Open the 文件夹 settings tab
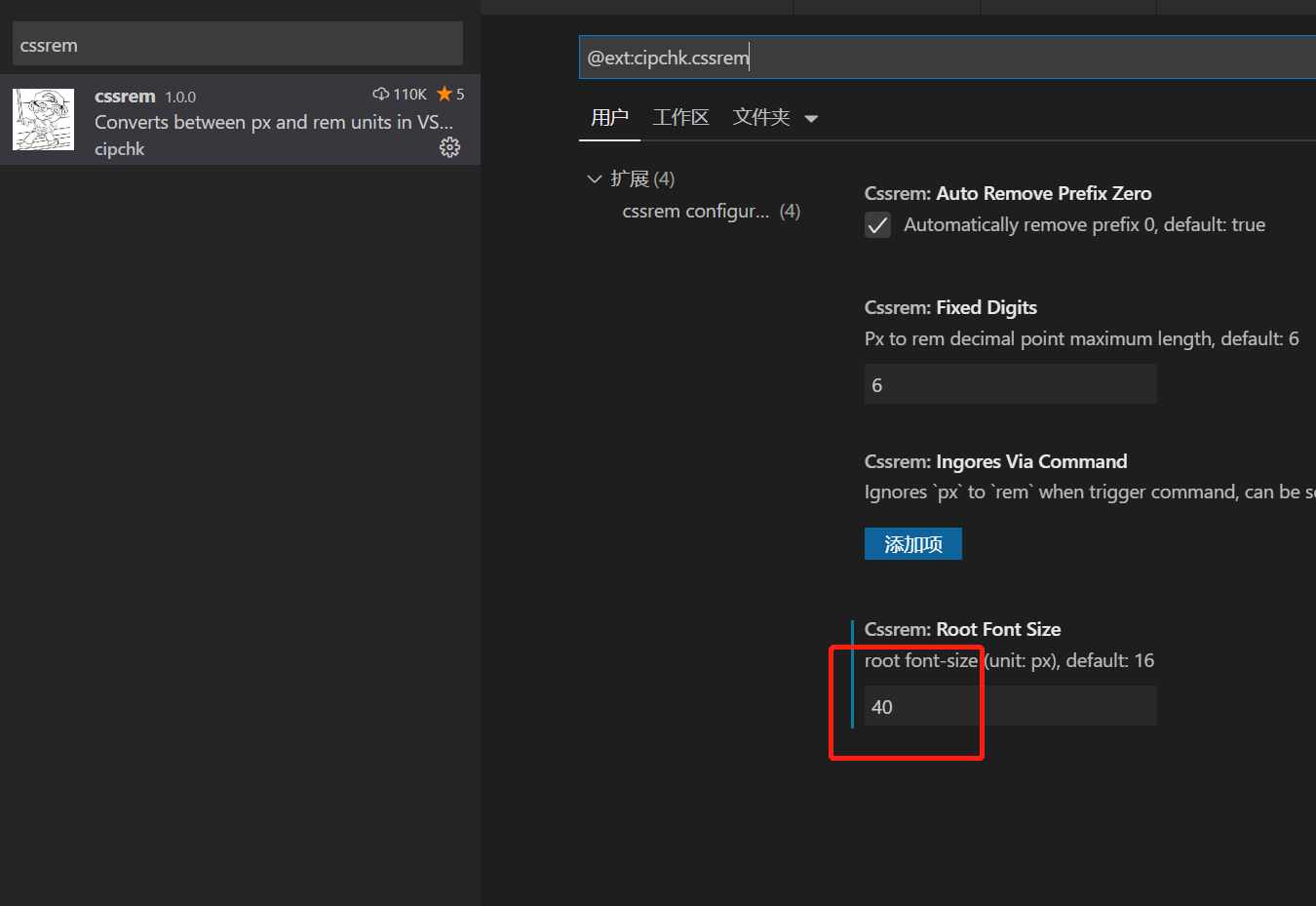 click(761, 118)
